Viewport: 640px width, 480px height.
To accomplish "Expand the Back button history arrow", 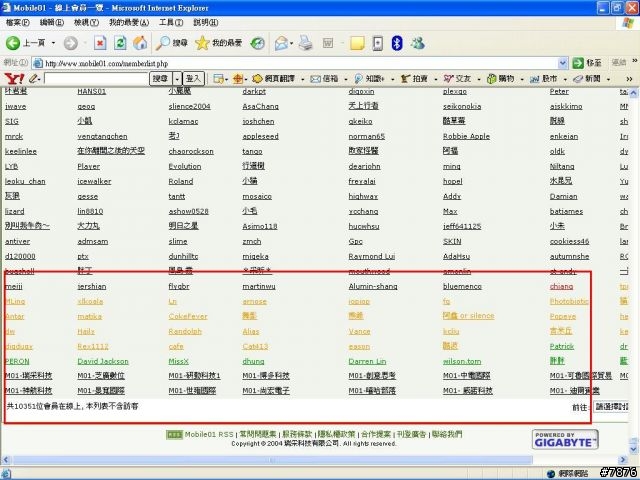I will coord(53,43).
